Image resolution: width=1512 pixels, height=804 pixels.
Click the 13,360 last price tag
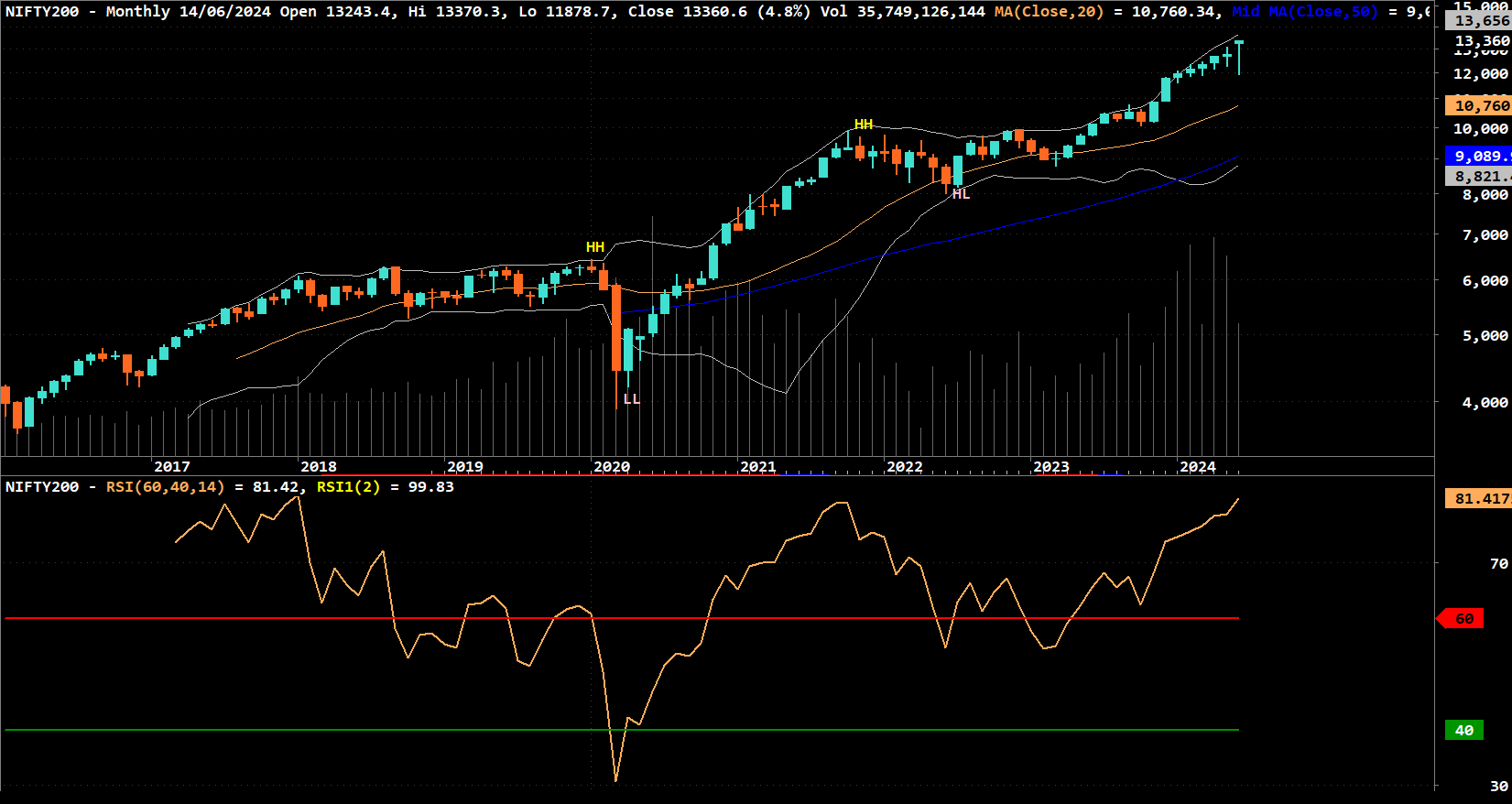point(1481,40)
